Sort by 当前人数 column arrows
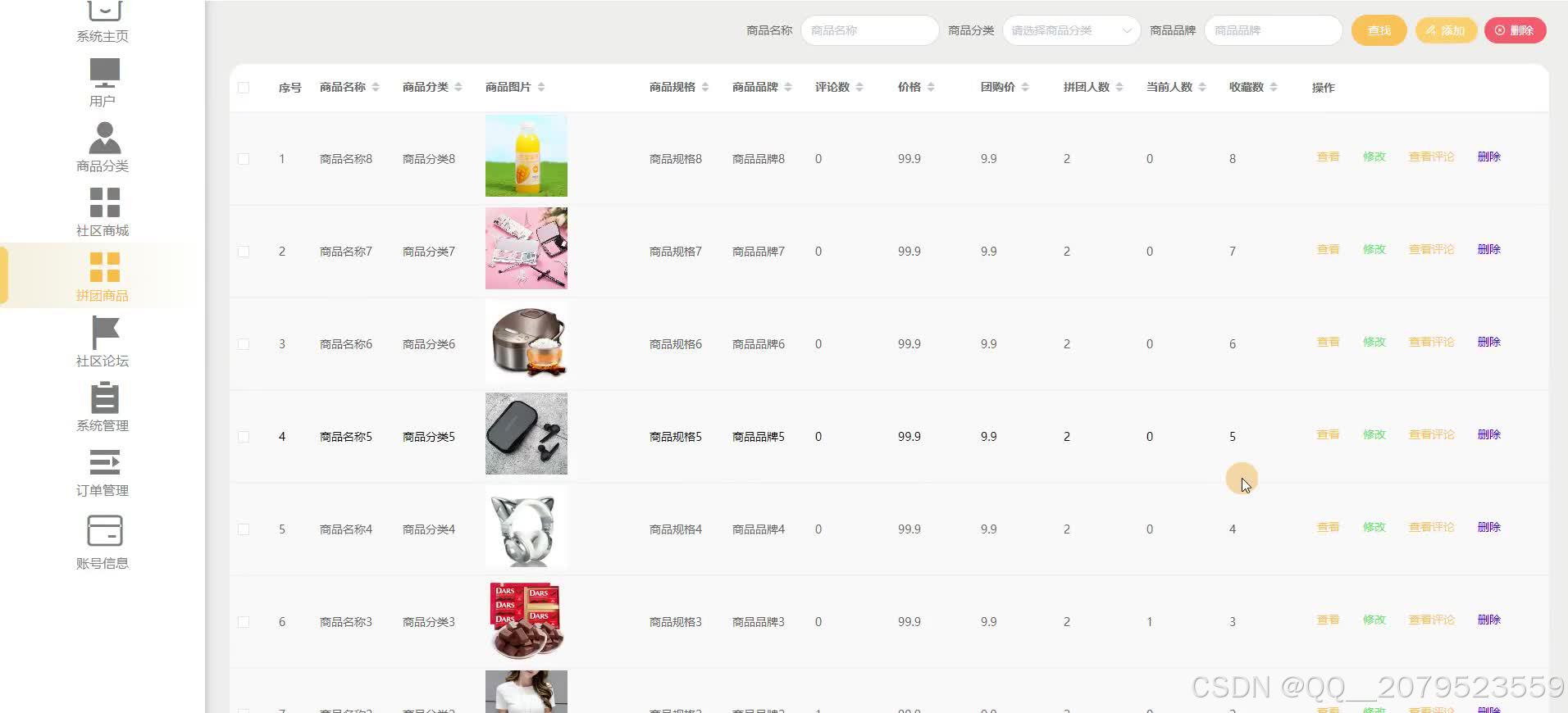The height and width of the screenshot is (713, 1568). [x=1202, y=87]
